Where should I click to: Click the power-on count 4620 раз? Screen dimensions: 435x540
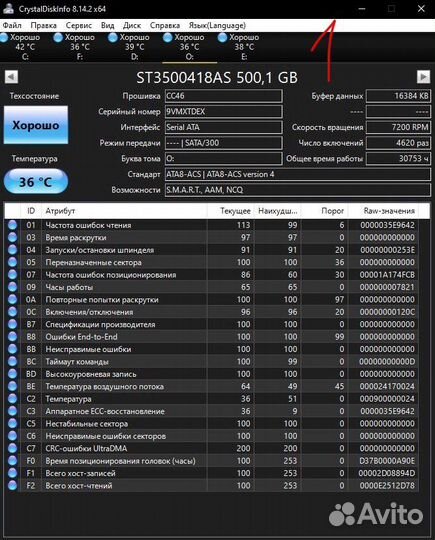click(x=398, y=143)
